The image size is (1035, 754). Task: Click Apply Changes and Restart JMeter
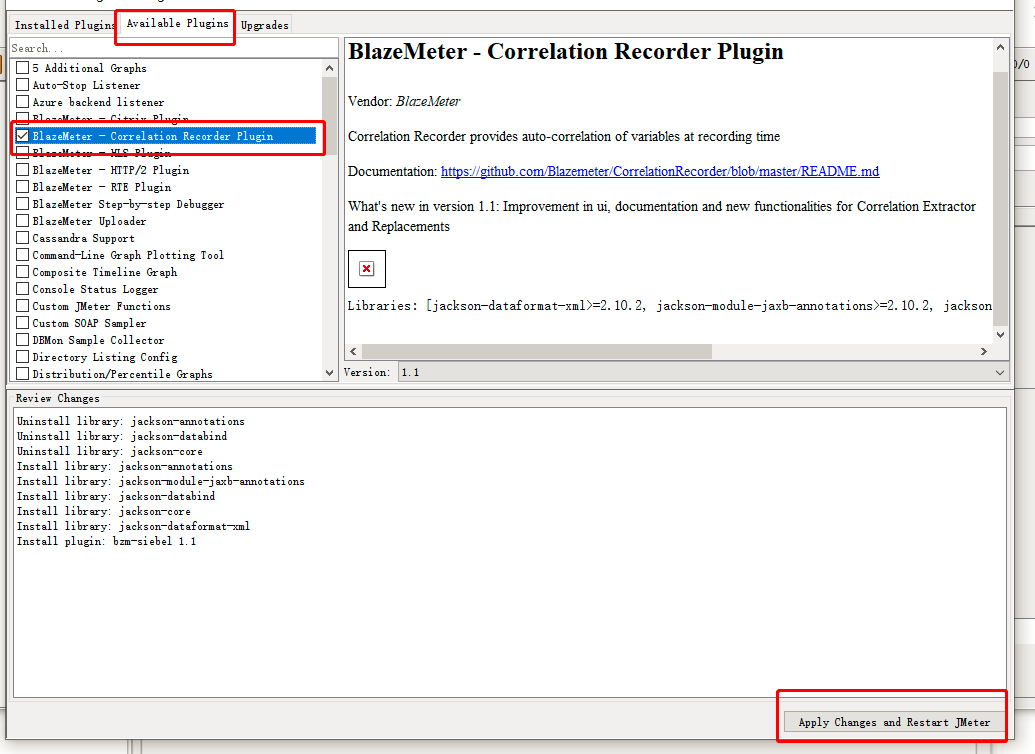tap(894, 722)
